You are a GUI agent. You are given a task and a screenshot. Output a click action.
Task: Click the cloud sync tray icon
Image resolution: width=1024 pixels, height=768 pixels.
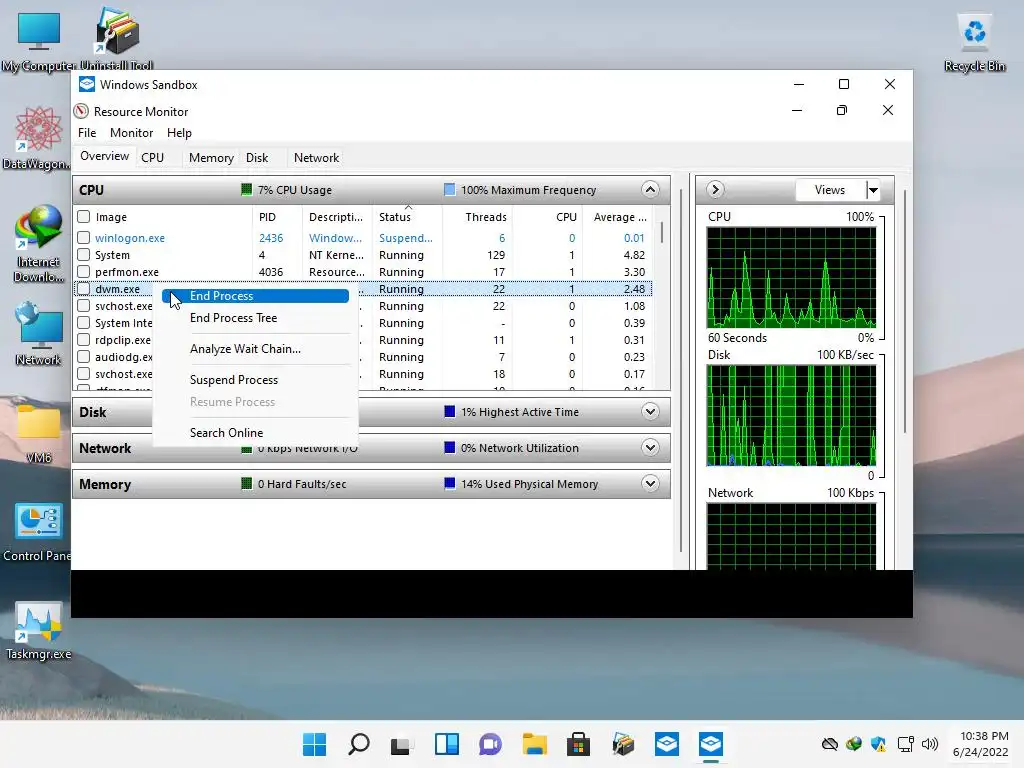coord(829,744)
